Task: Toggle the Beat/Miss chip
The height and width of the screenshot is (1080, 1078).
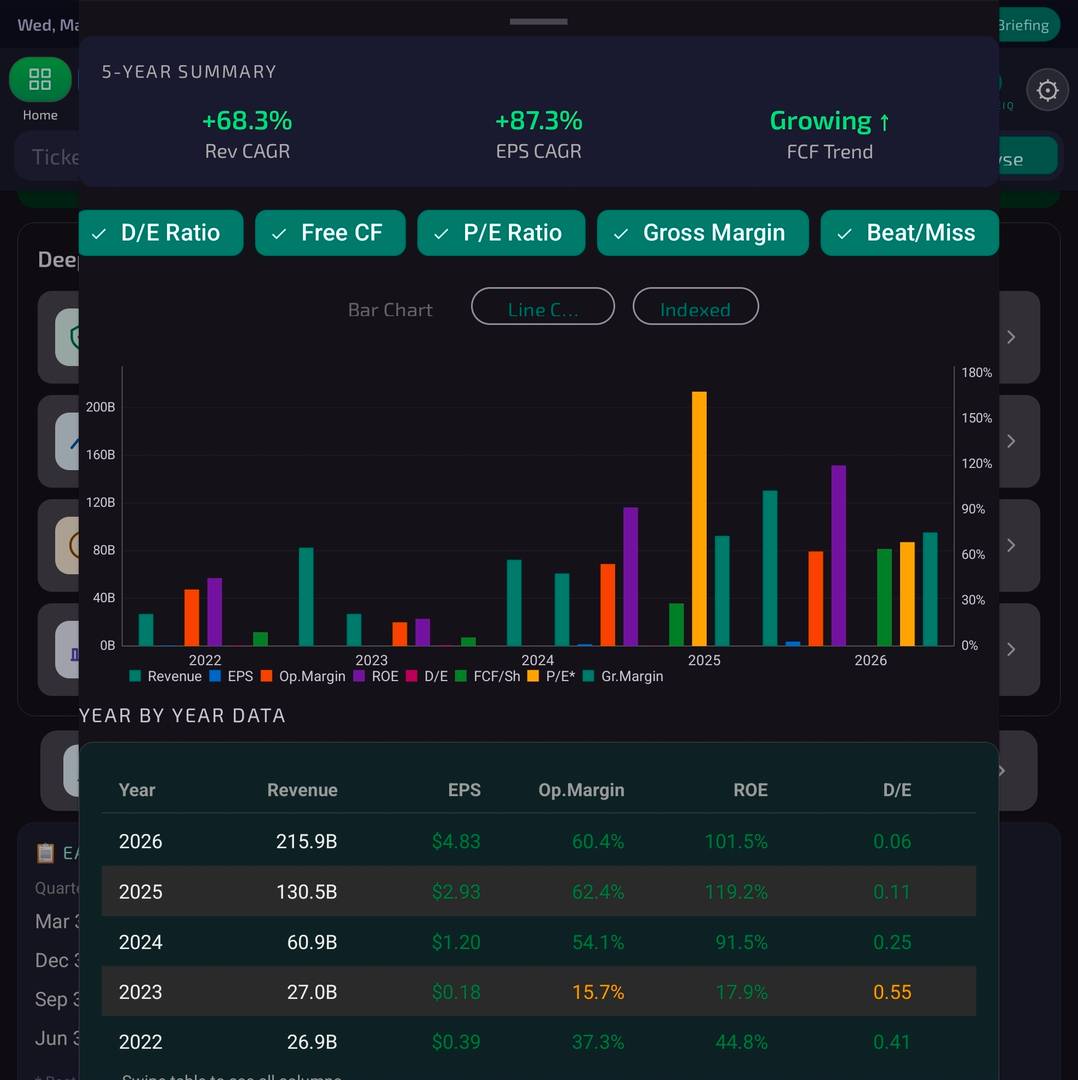Action: [x=909, y=233]
